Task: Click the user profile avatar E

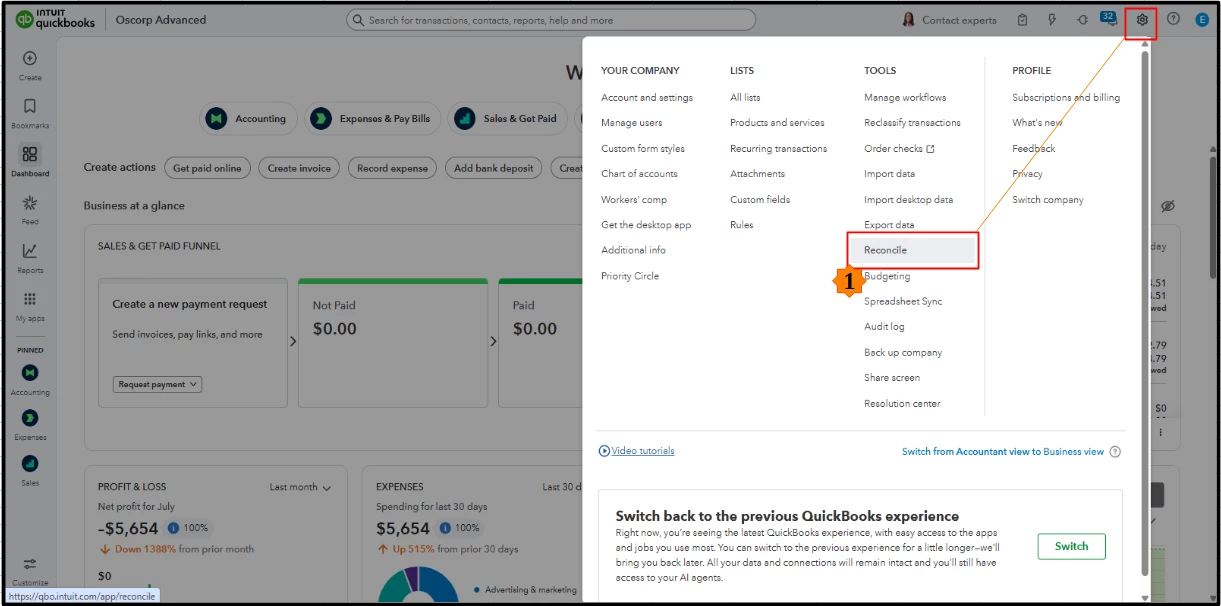Action: pos(1202,19)
